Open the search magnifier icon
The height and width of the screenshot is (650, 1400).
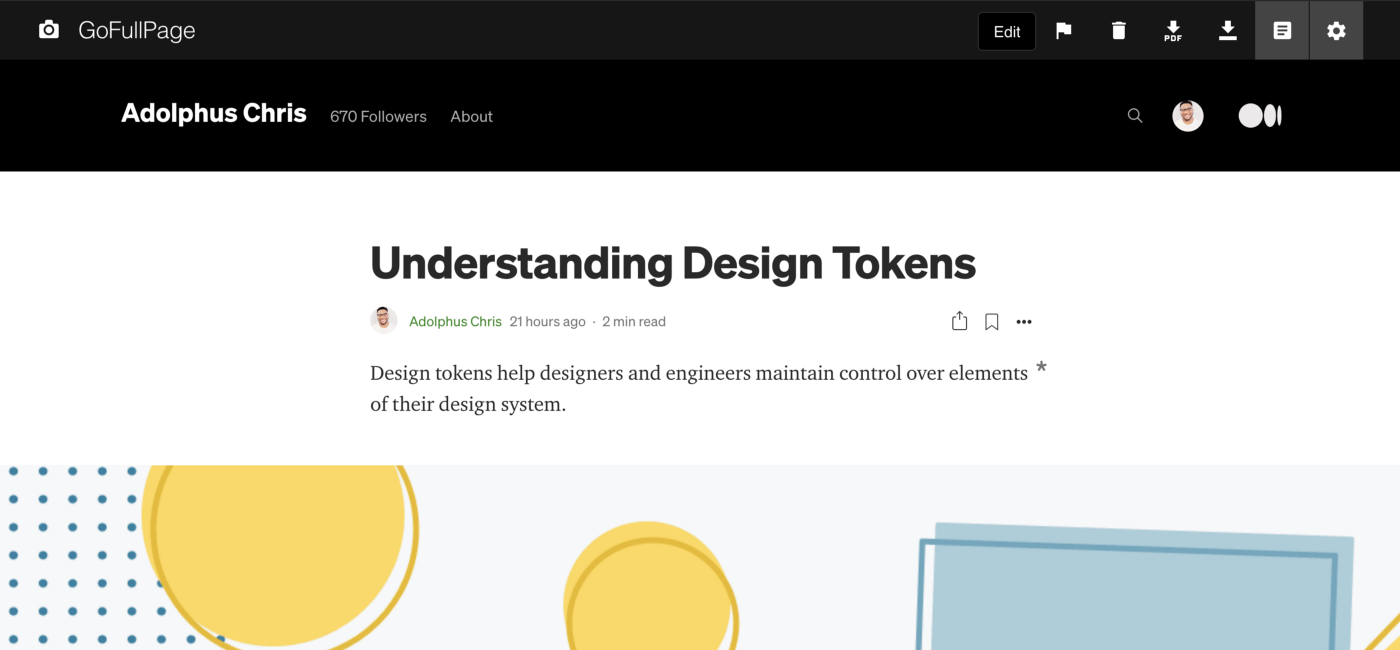[x=1135, y=116]
